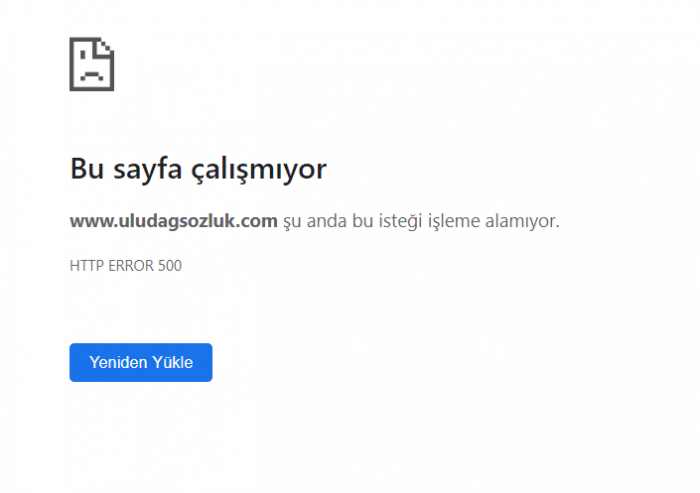This screenshot has height=493, width=700.
Task: Click the number 500 in the error code
Action: pos(170,266)
